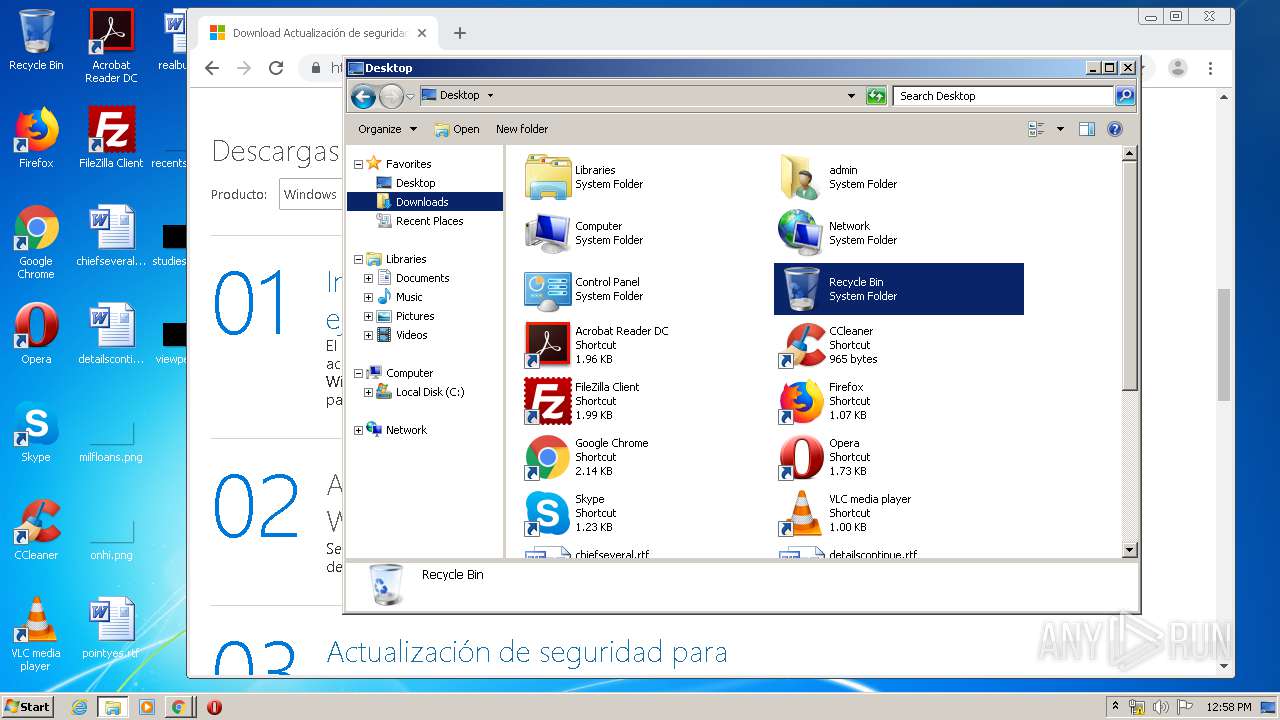The height and width of the screenshot is (720, 1280).
Task: Expand the Music library node
Action: (x=368, y=297)
